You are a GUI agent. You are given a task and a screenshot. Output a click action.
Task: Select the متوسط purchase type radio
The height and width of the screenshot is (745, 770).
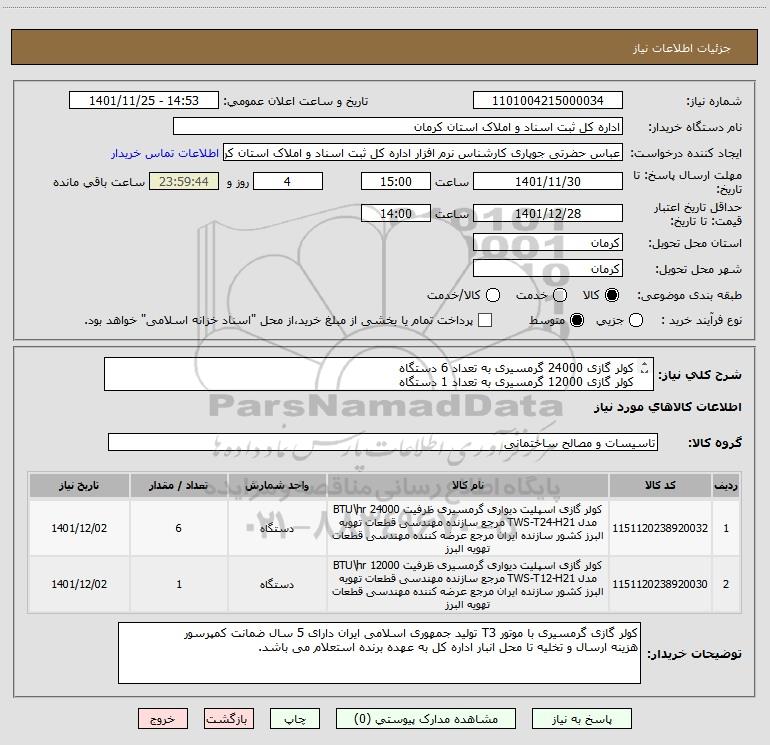[577, 320]
